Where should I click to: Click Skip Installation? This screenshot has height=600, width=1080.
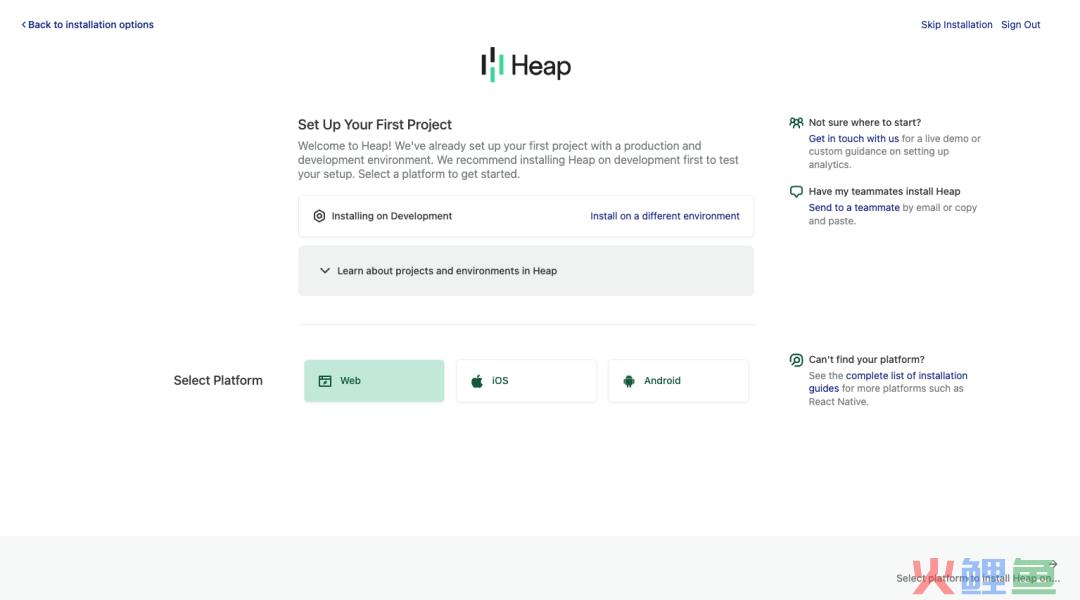pyautogui.click(x=957, y=25)
